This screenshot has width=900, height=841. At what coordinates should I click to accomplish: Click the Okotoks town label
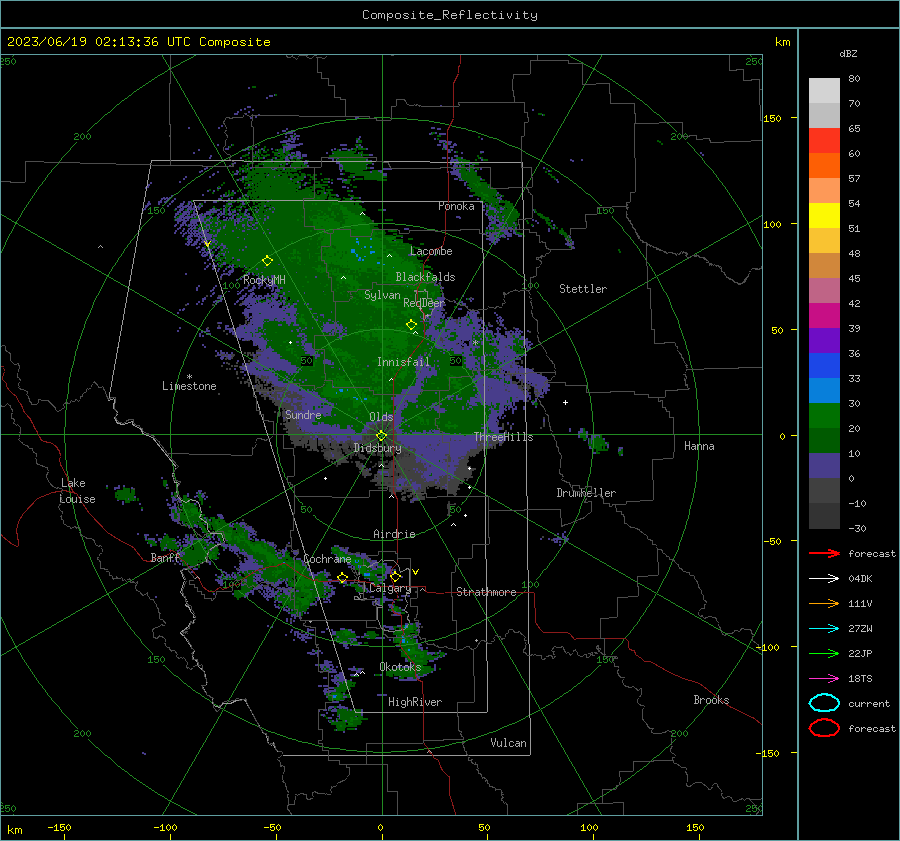(x=400, y=667)
